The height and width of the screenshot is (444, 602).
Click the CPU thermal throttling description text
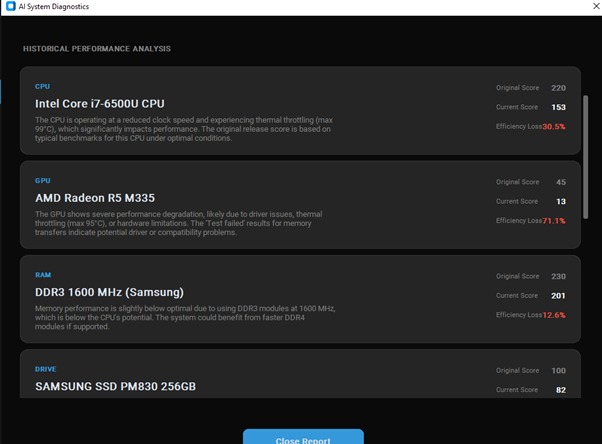click(184, 129)
